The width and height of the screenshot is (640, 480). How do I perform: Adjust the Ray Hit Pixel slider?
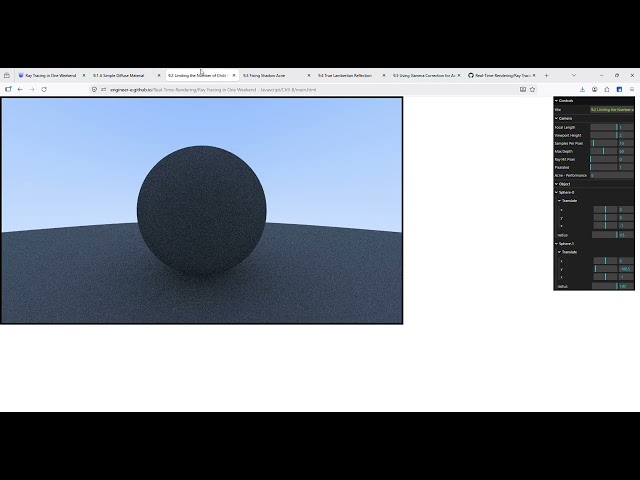(604, 160)
